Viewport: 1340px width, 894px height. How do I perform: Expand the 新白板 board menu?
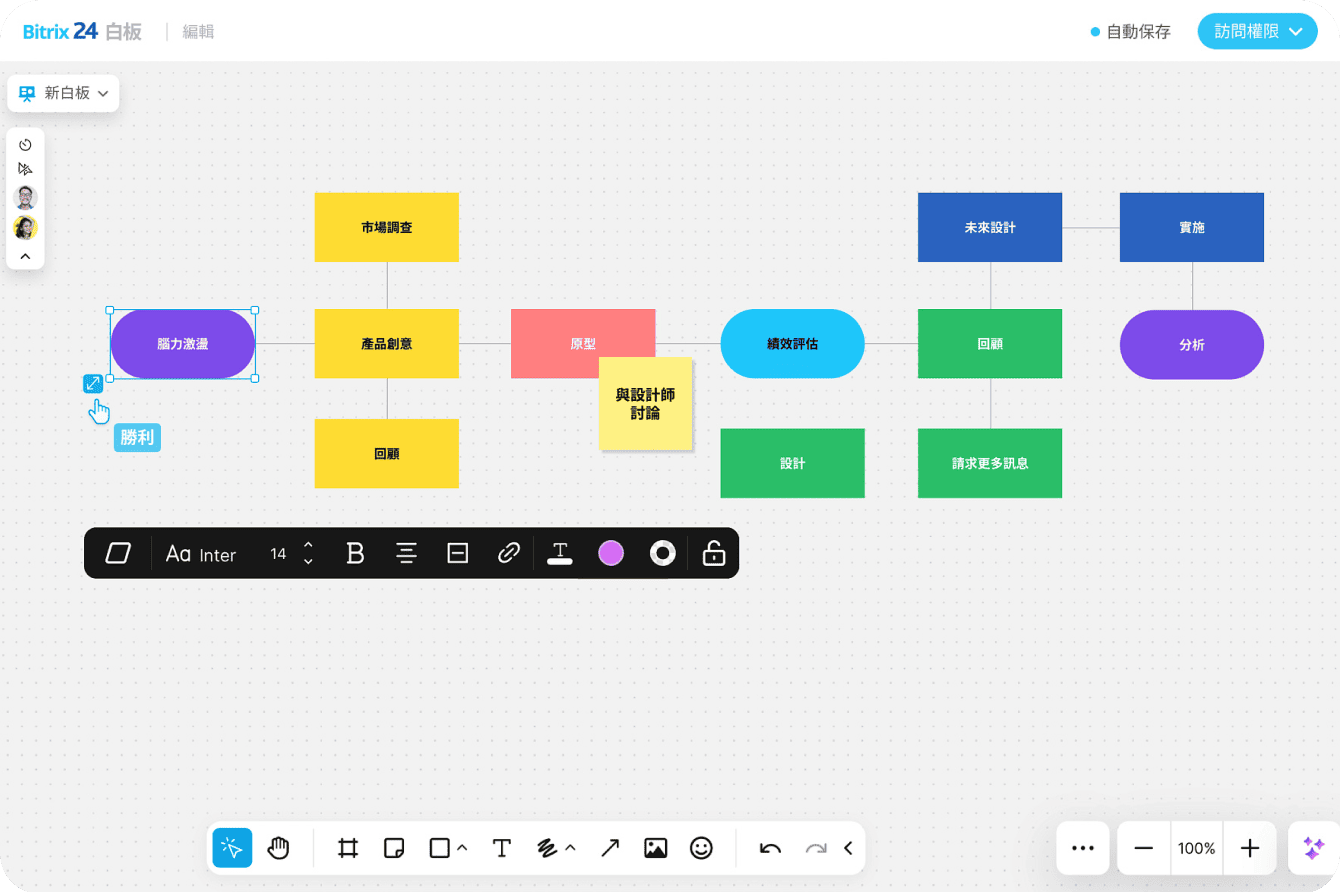pos(64,93)
